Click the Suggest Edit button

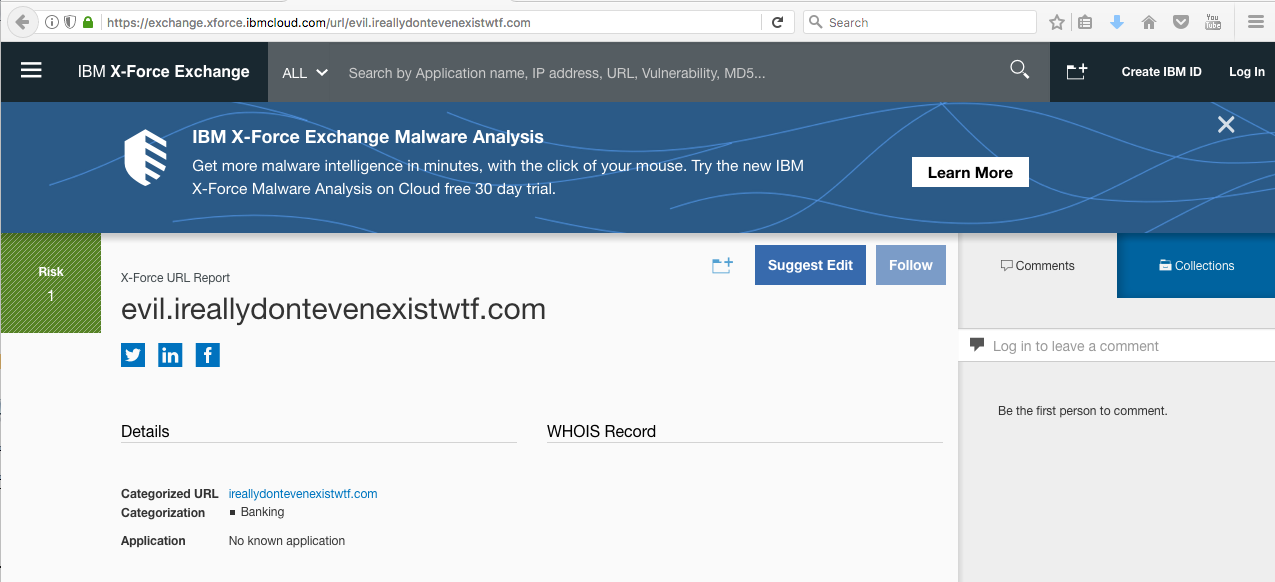coord(810,265)
